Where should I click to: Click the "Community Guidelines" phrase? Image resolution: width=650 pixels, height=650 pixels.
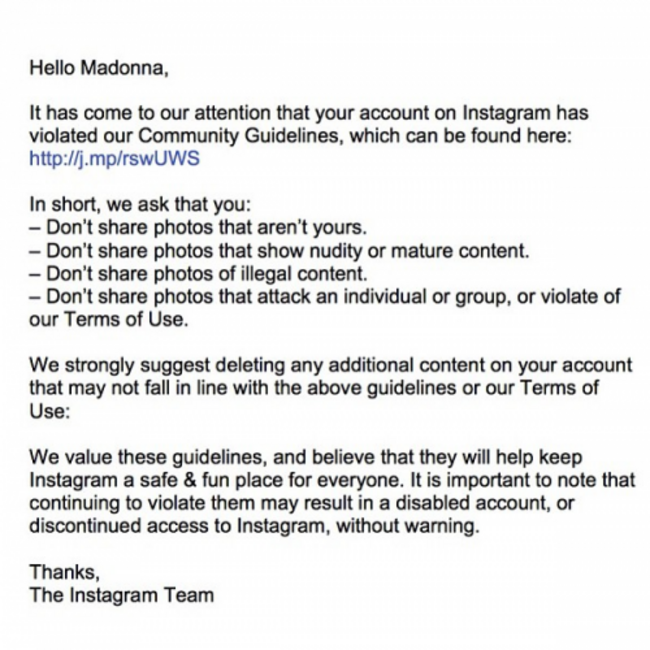(240, 136)
